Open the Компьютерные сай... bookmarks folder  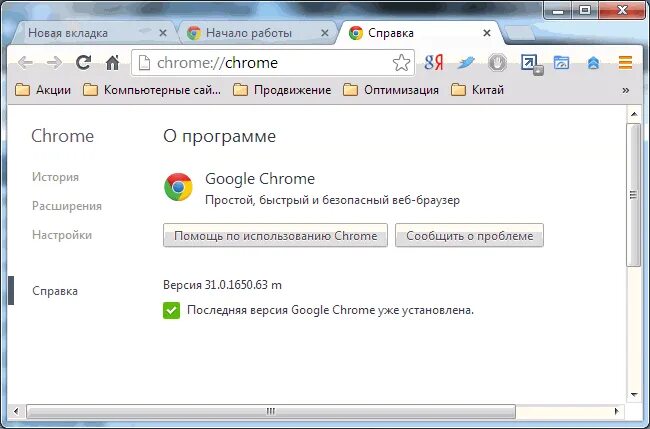tap(152, 90)
